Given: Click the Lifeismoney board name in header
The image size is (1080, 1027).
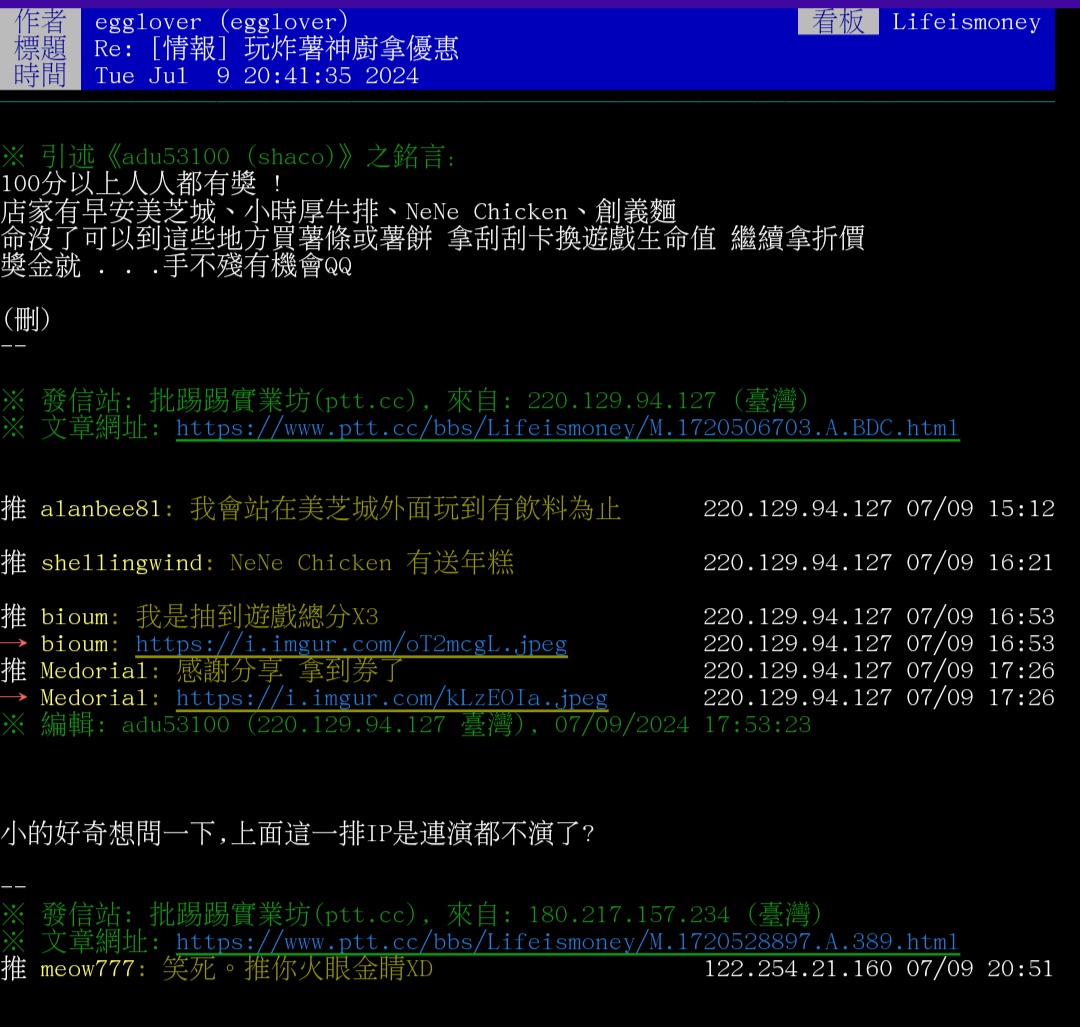Looking at the screenshot, I should [x=966, y=22].
